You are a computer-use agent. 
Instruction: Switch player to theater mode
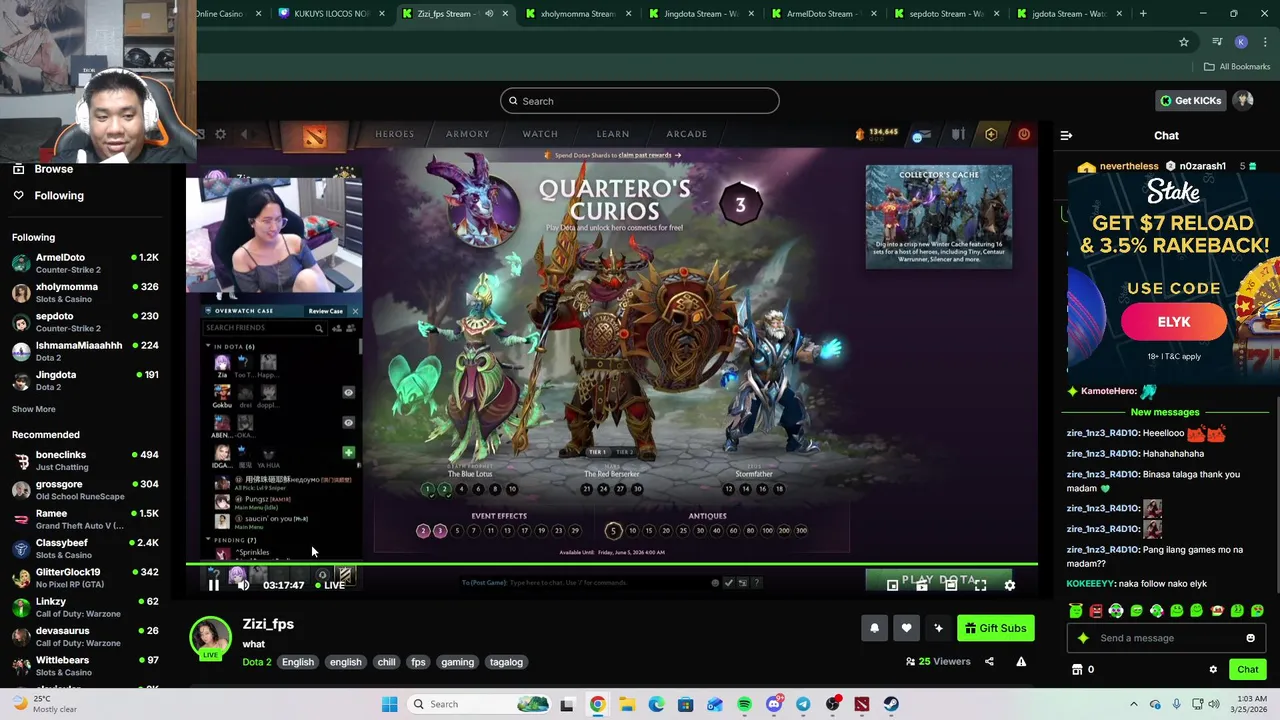point(951,585)
